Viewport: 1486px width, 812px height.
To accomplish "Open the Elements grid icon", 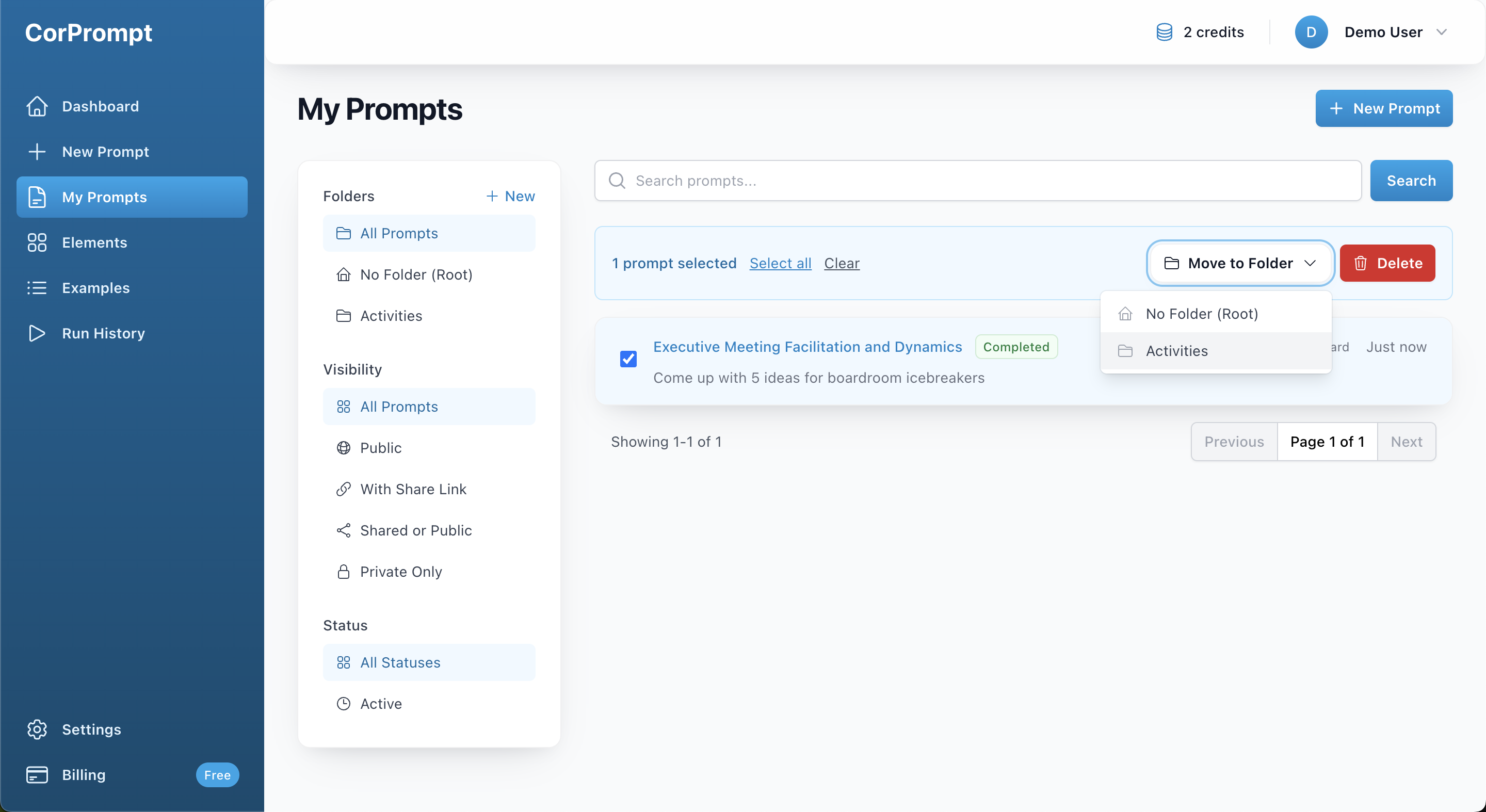I will 37,242.
